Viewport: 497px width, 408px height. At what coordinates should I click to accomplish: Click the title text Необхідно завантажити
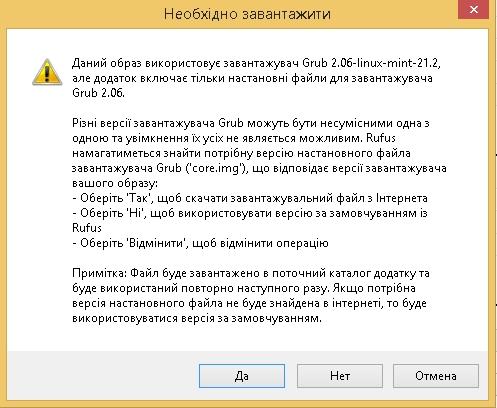point(247,14)
